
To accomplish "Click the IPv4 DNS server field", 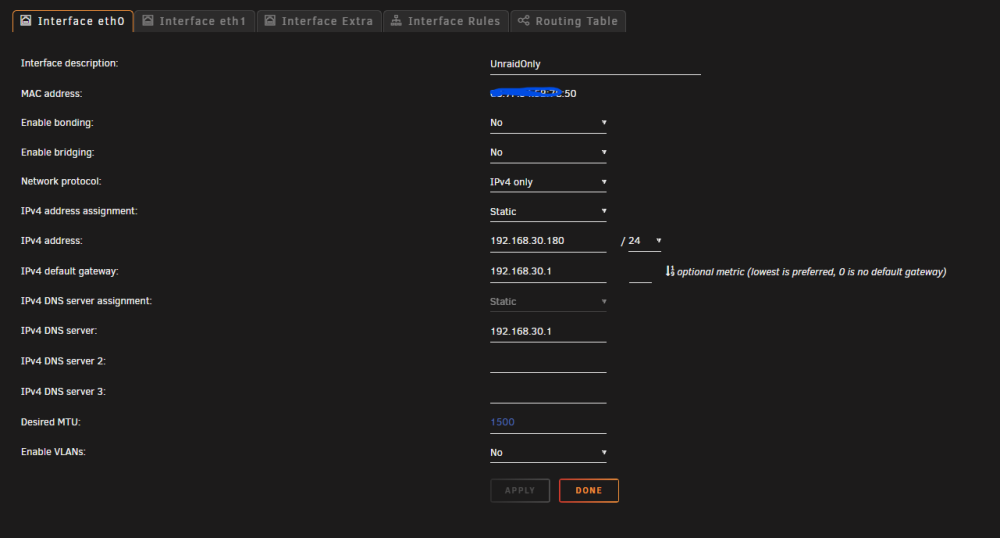I will pyautogui.click(x=548, y=331).
